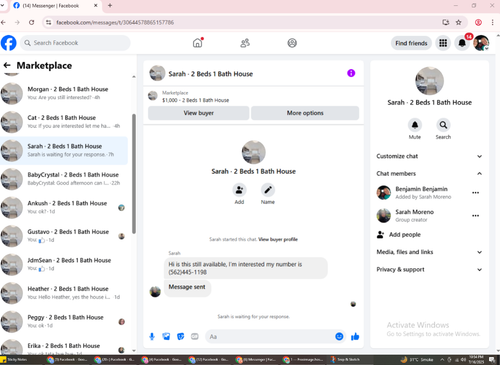Mute this chat with bell icon
500x365 pixels.
[x=415, y=125]
